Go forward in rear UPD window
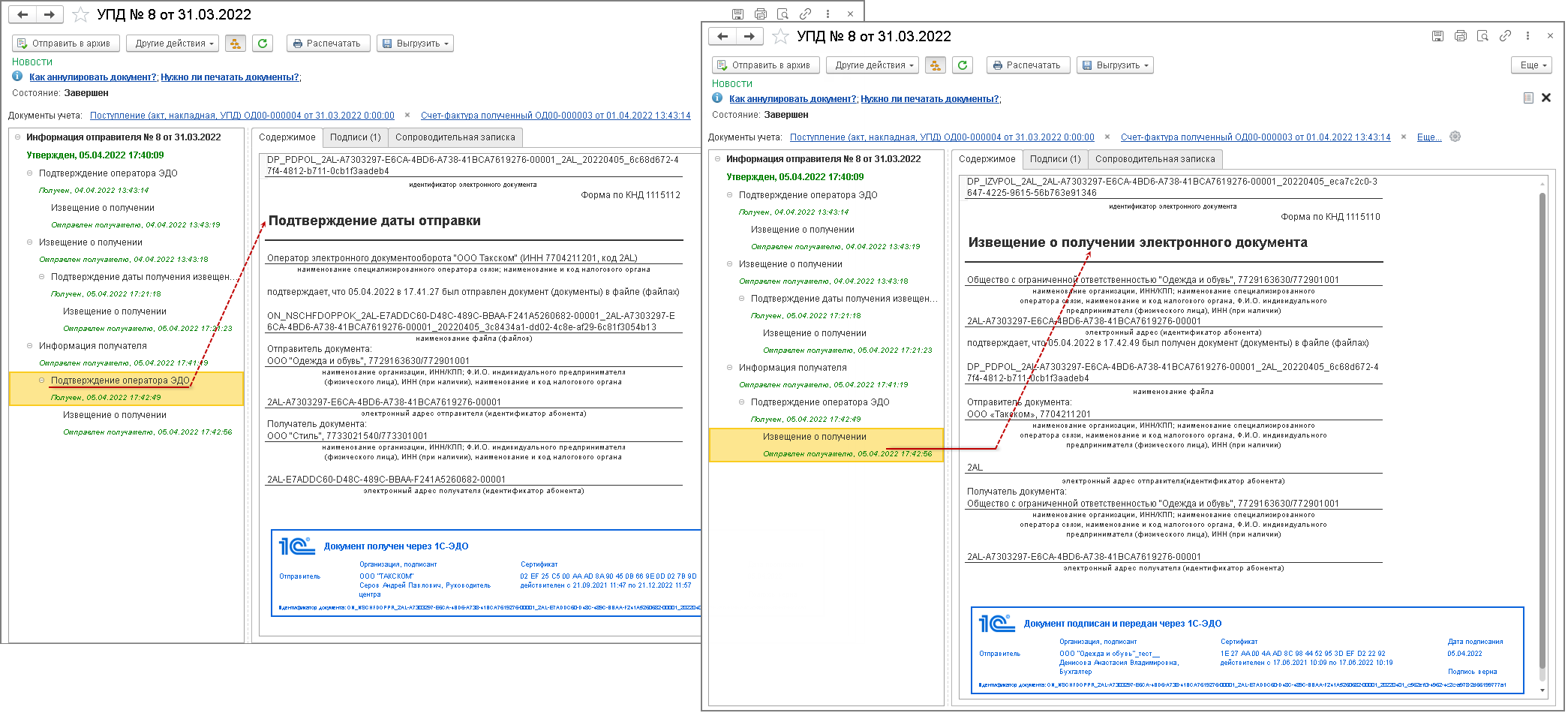The height and width of the screenshot is (719, 1568). coord(50,14)
